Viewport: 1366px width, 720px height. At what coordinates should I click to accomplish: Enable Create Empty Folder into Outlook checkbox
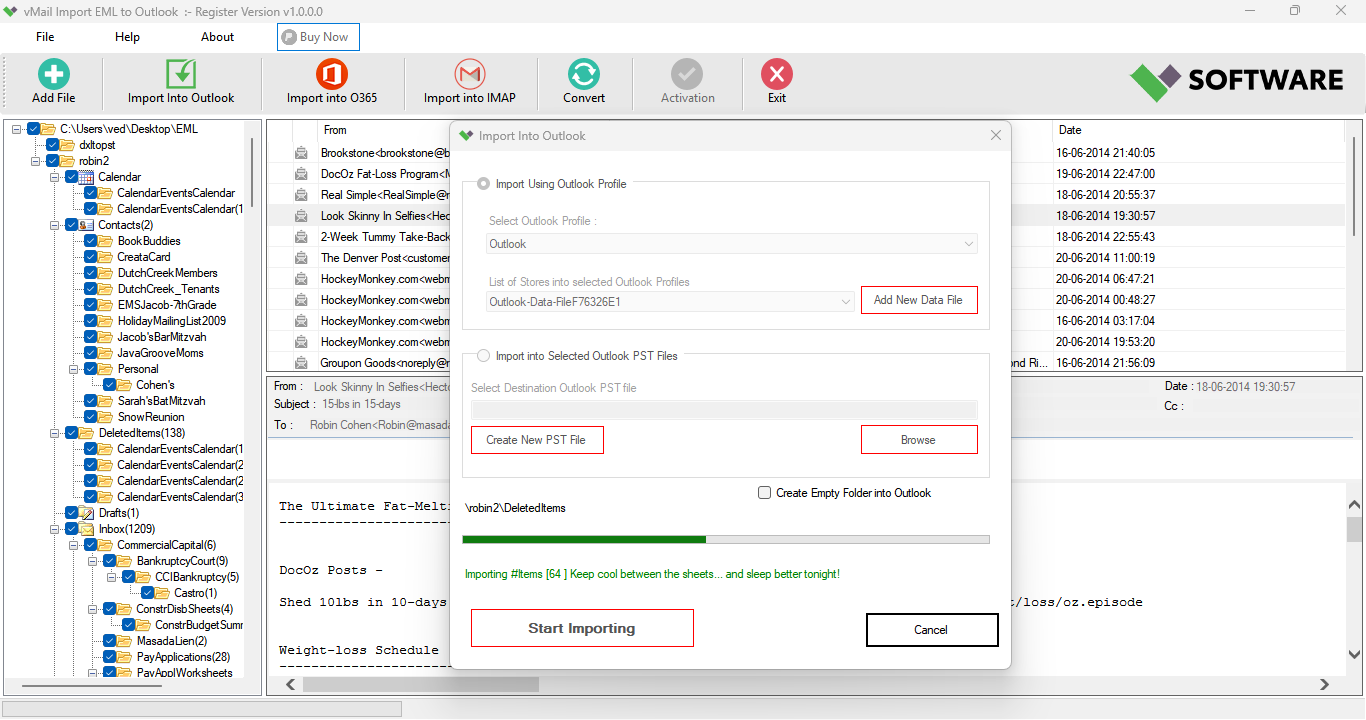click(x=765, y=493)
